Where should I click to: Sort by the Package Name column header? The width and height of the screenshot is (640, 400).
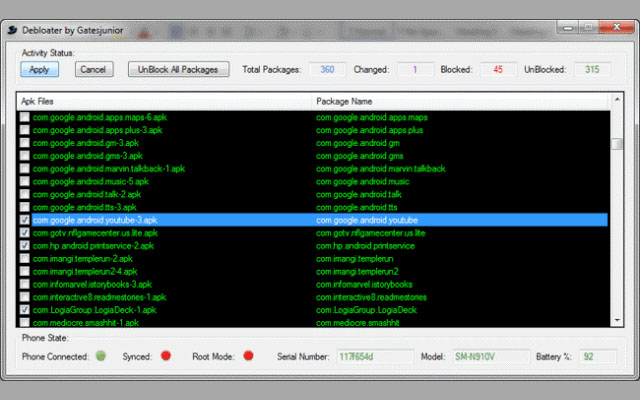point(461,101)
